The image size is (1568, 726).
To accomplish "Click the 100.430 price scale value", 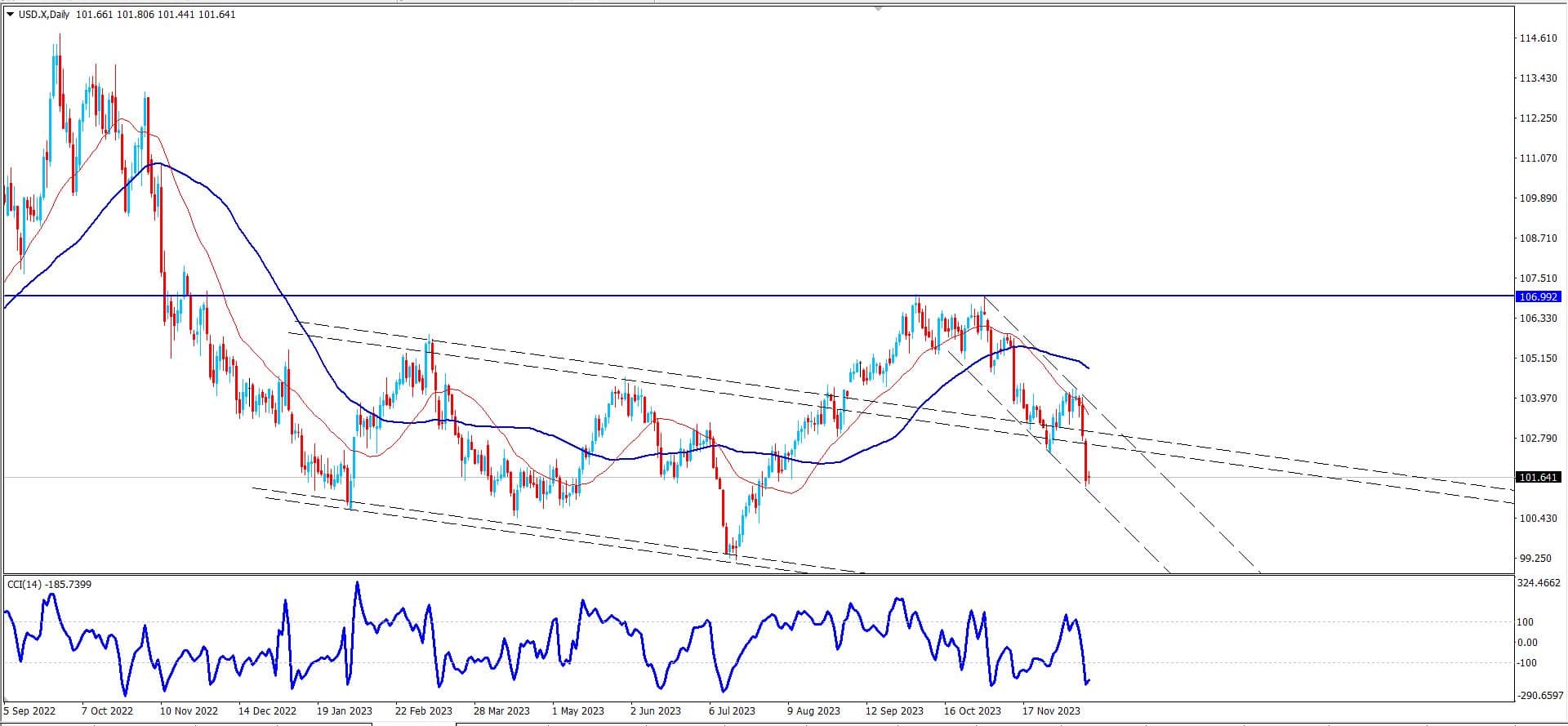I will (x=1538, y=519).
